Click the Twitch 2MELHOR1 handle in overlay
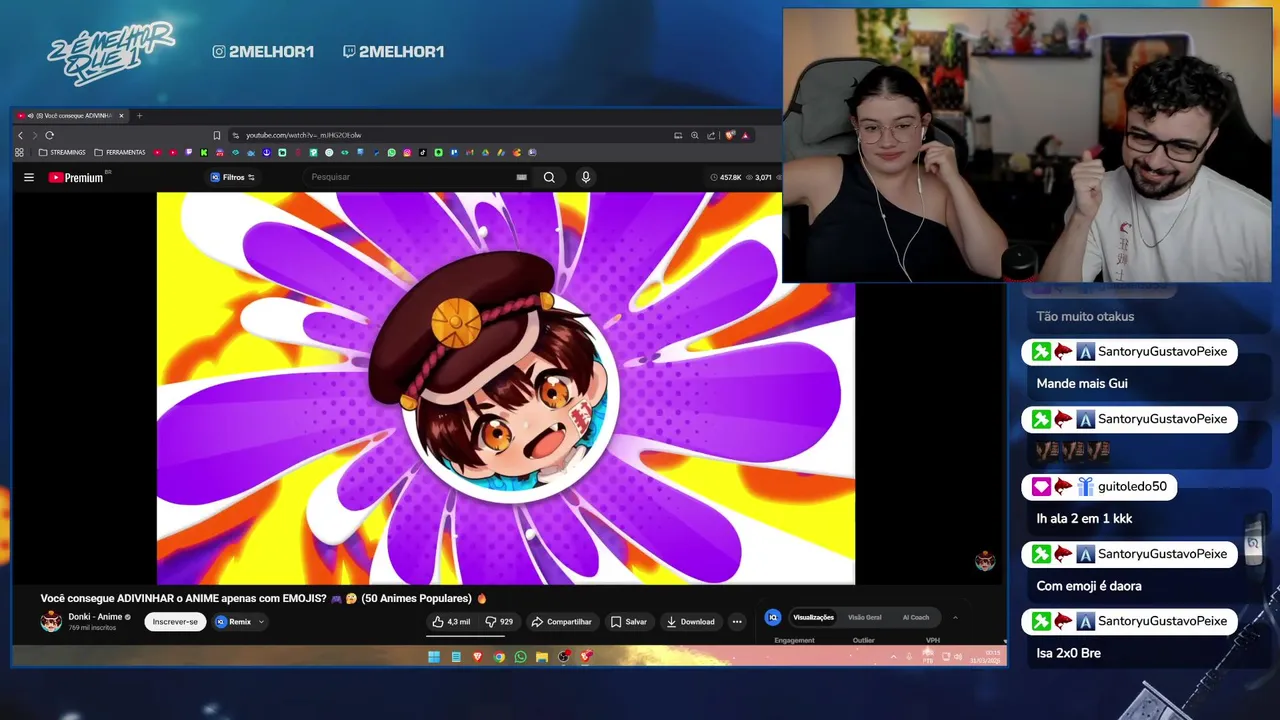This screenshot has width=1280, height=720. (394, 52)
